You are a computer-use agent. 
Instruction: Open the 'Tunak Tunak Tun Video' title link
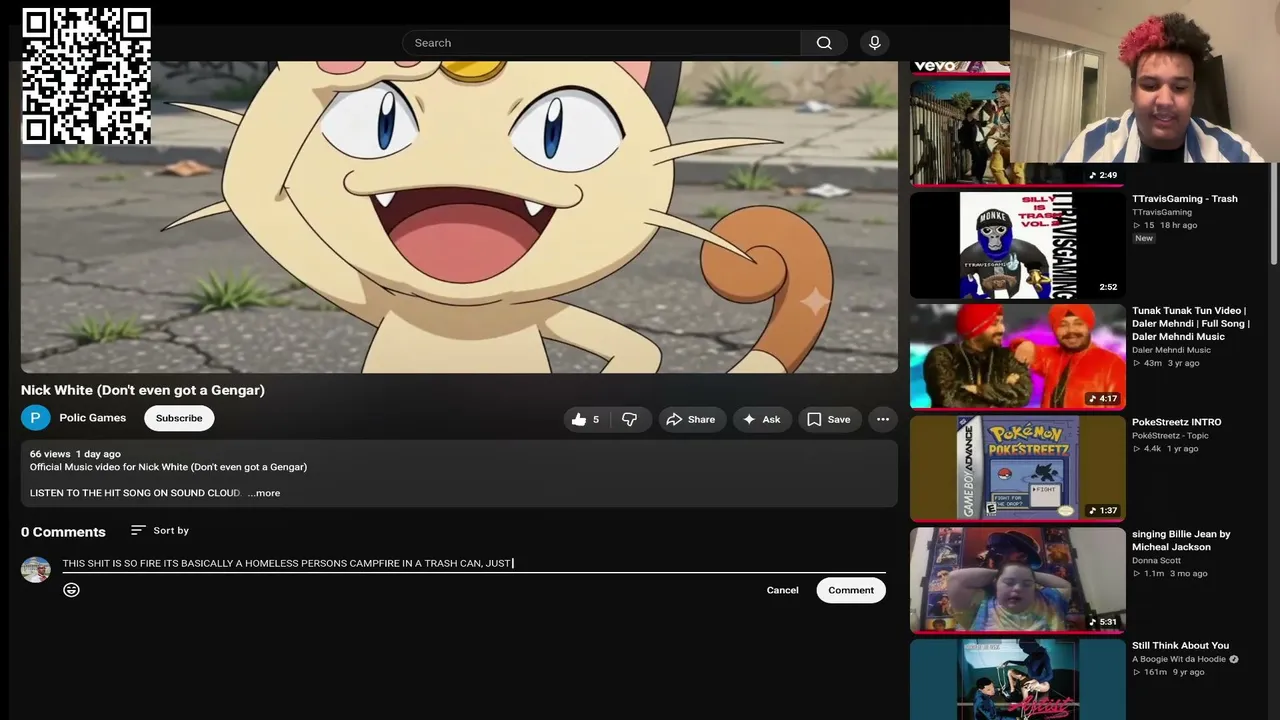1191,324
